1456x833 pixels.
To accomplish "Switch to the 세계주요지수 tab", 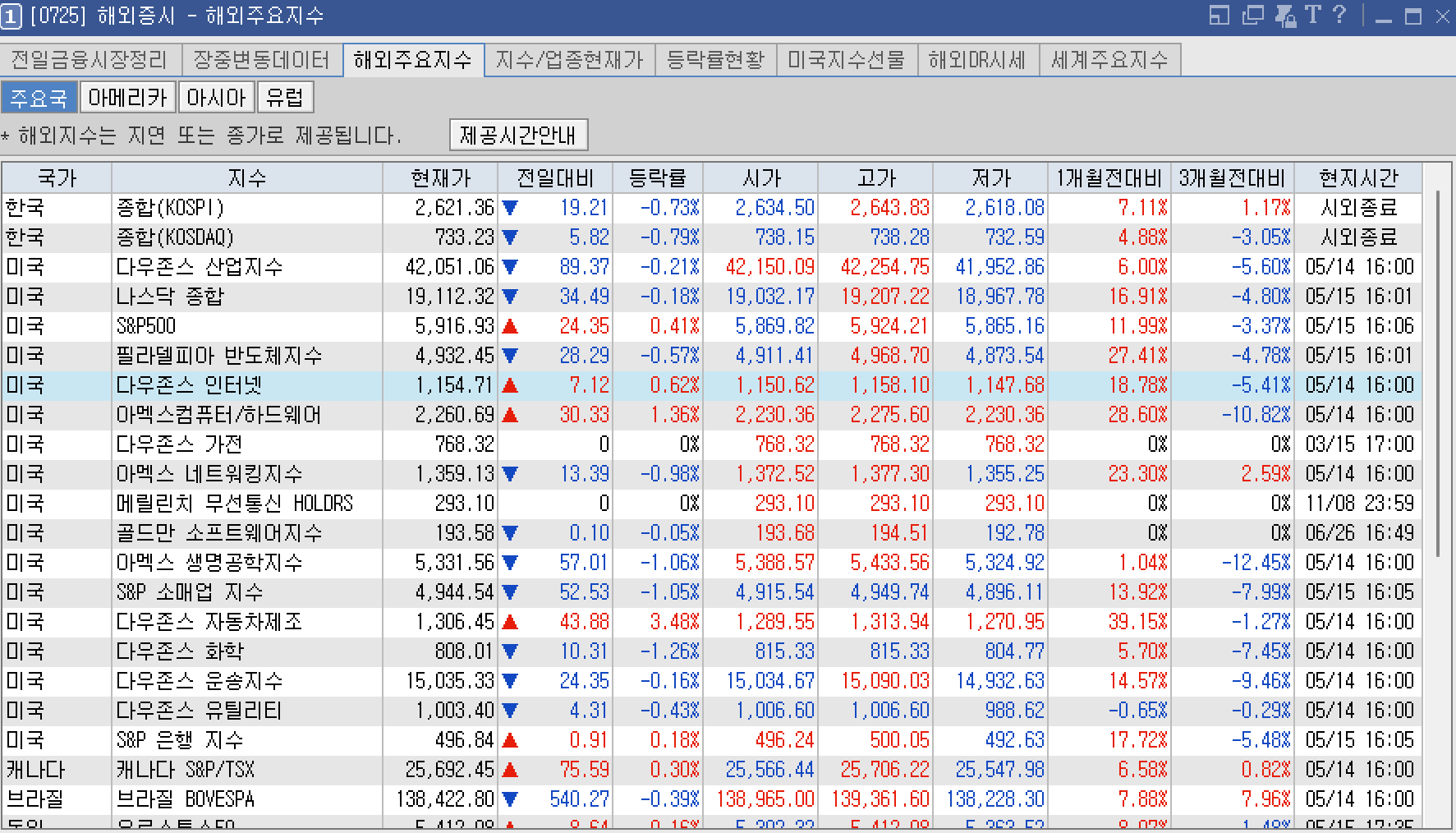I will 1110,59.
